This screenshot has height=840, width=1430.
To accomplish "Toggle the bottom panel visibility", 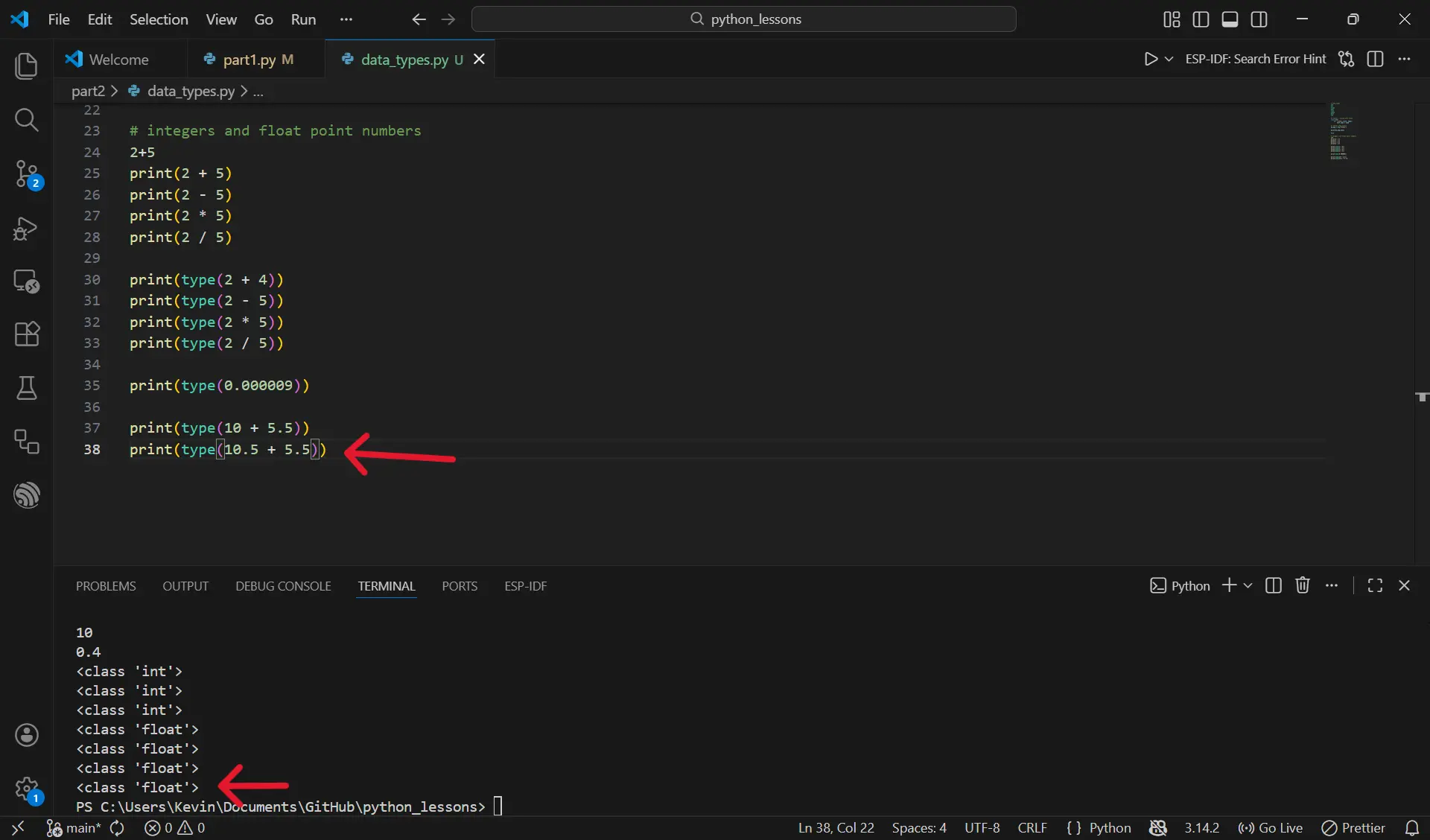I will [x=1230, y=19].
